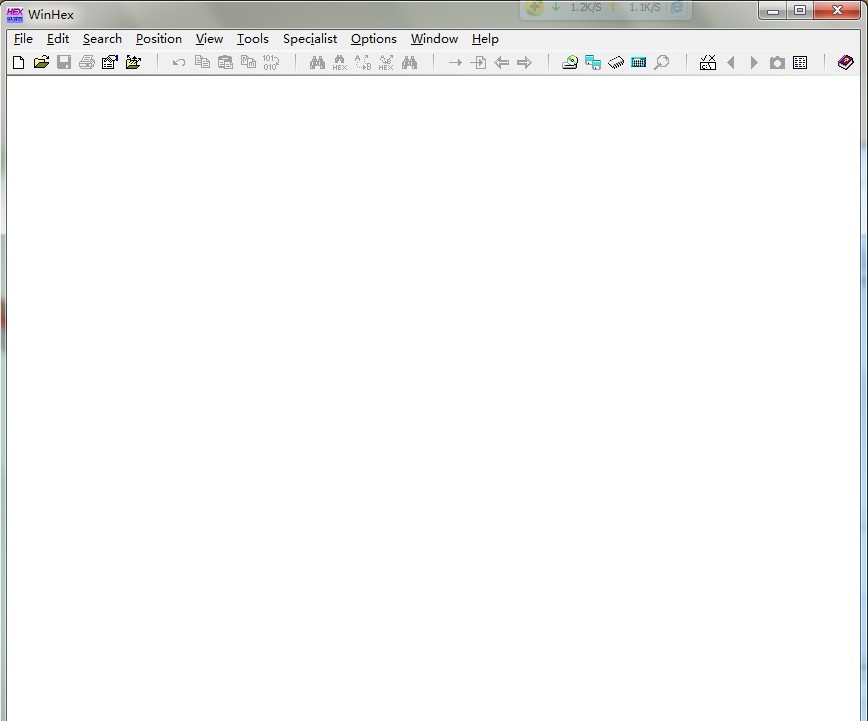868x721 pixels.
Task: Open the Specialist menu
Action: click(x=310, y=39)
